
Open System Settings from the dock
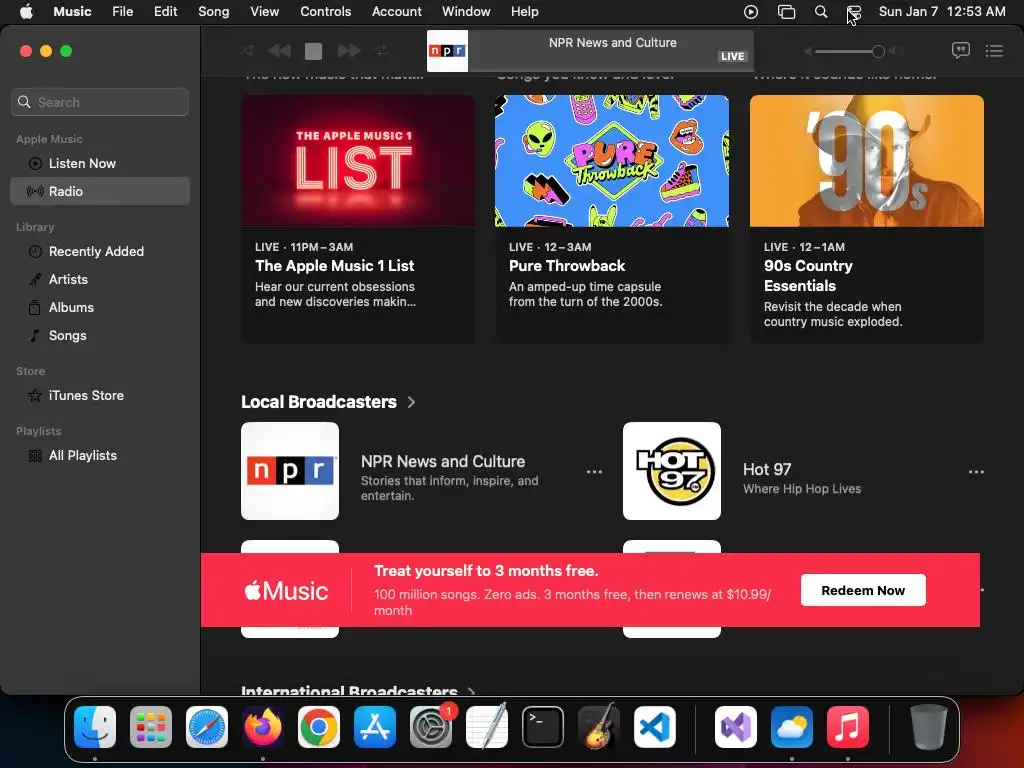431,727
